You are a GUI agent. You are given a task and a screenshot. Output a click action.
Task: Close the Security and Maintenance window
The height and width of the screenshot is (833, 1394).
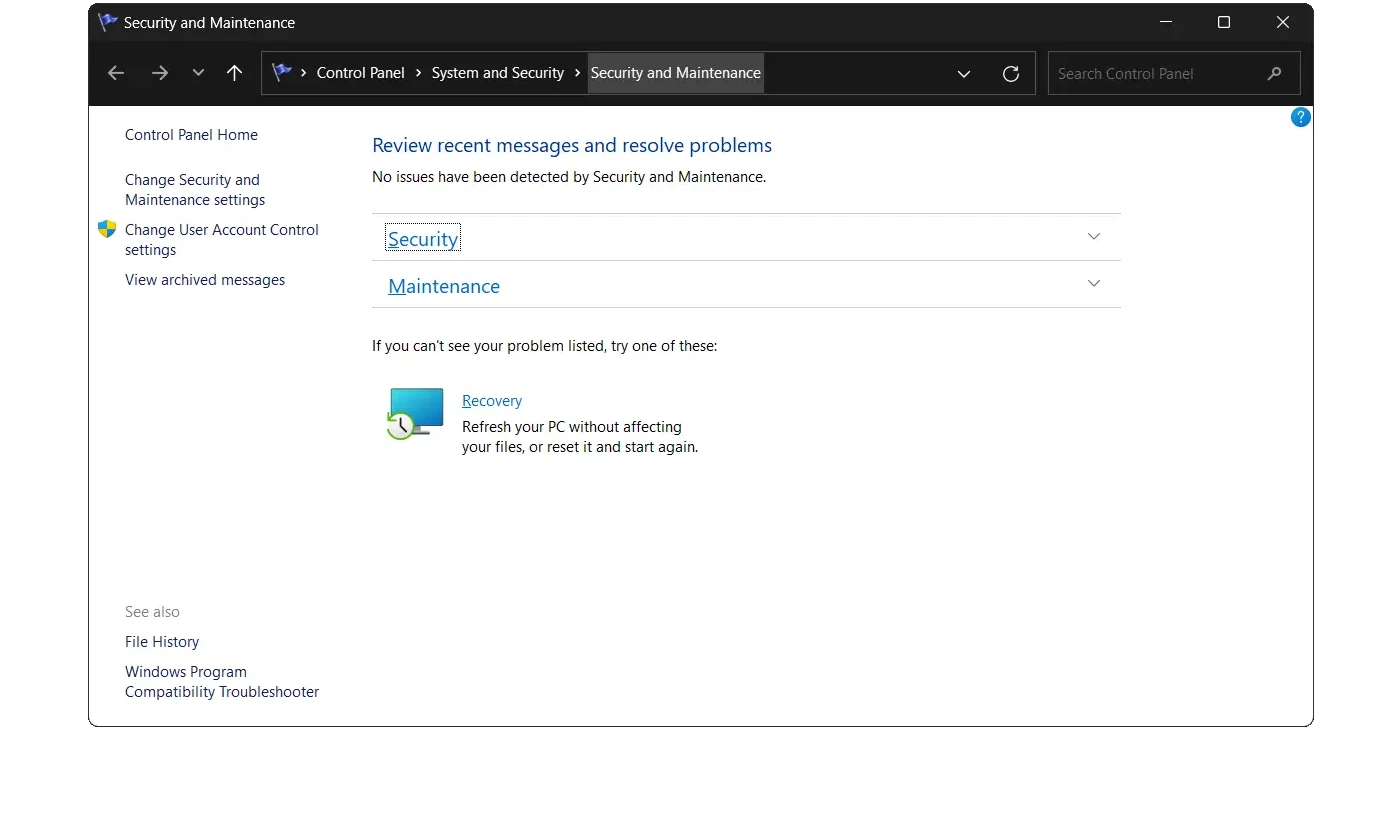[x=1283, y=22]
